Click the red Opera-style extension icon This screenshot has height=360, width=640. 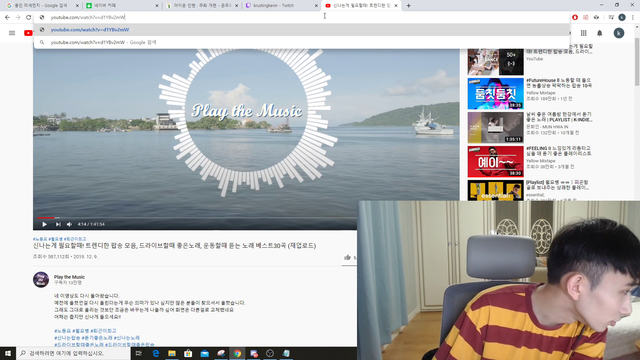coord(575,17)
